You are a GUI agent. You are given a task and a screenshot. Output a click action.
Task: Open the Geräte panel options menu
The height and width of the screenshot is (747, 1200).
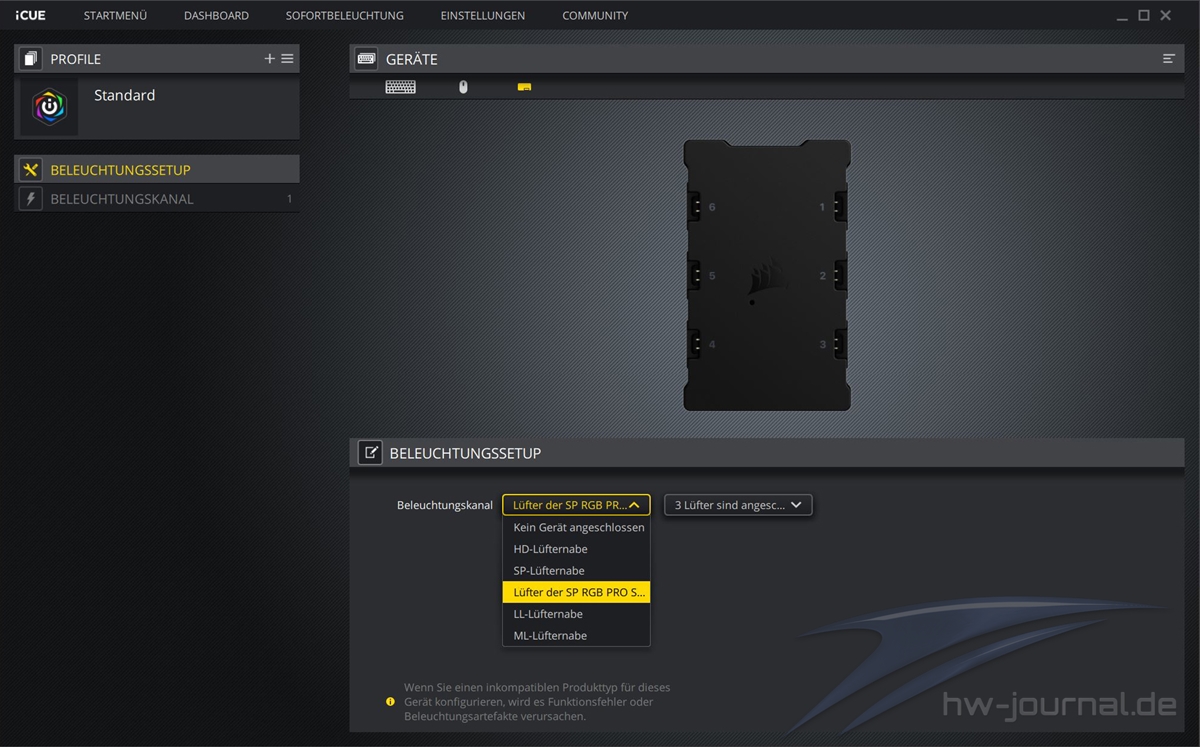tap(1168, 59)
